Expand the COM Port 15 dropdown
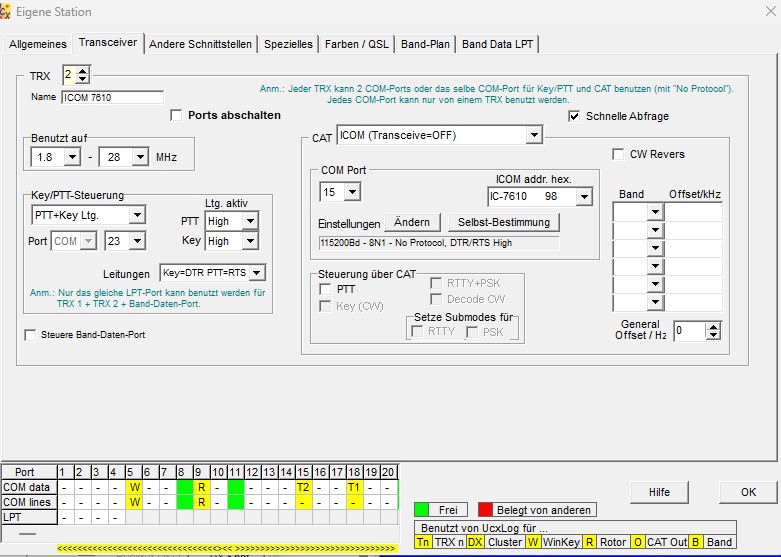Viewport: 781px width, 557px height. tap(352, 191)
